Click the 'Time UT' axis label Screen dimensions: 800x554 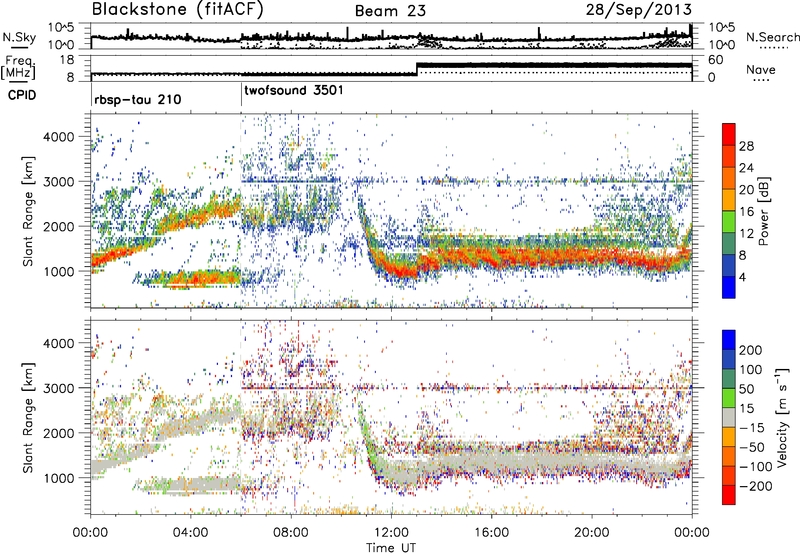tap(391, 548)
